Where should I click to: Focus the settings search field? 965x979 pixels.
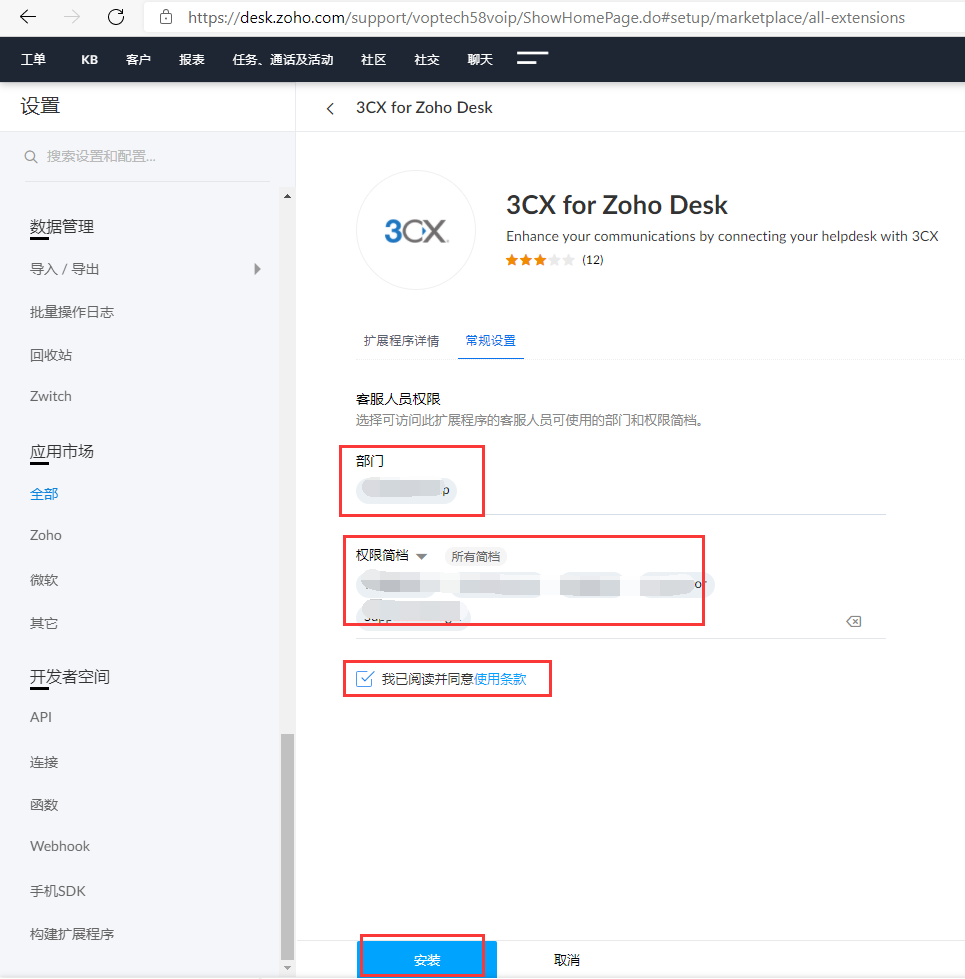[x=147, y=157]
